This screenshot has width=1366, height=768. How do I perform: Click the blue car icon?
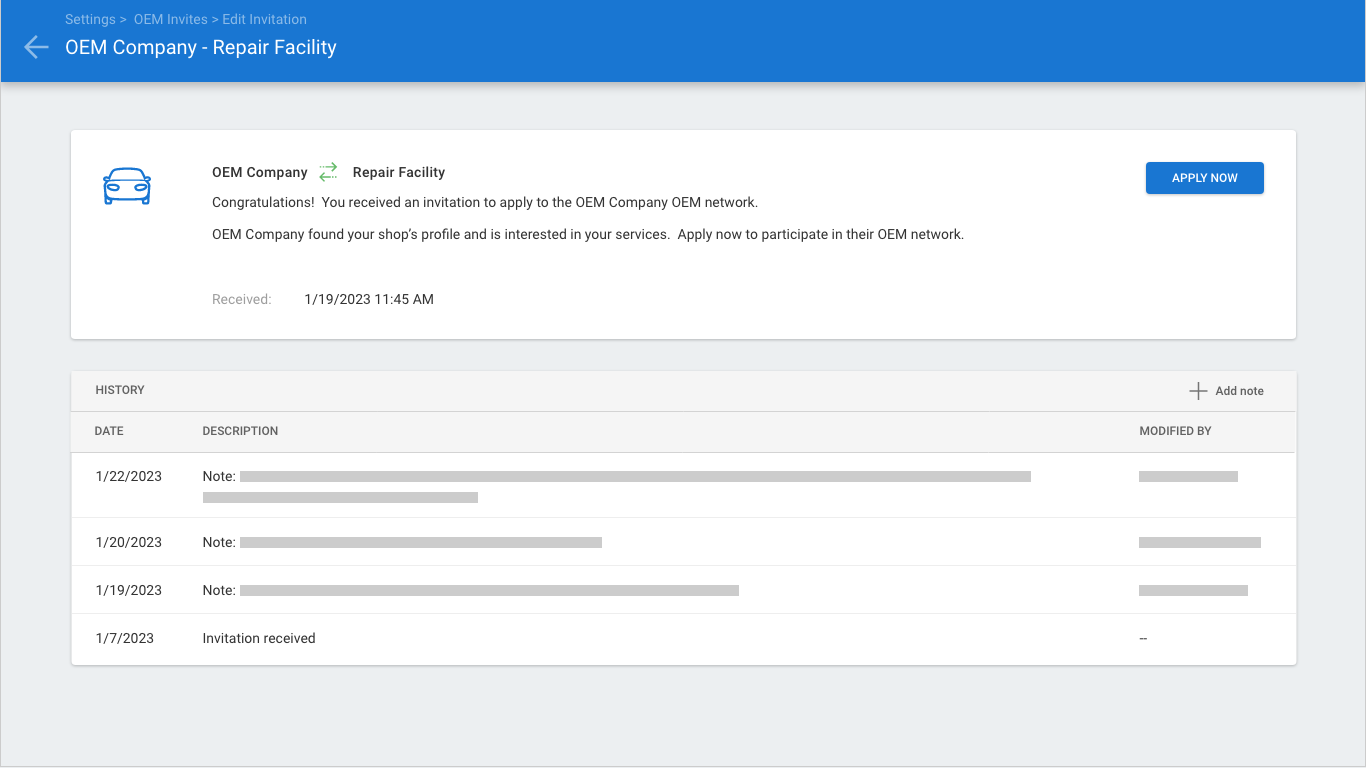[127, 186]
